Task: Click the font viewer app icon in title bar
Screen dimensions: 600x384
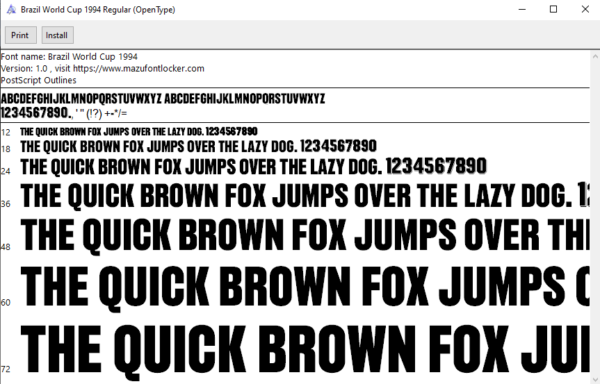Action: click(x=11, y=10)
